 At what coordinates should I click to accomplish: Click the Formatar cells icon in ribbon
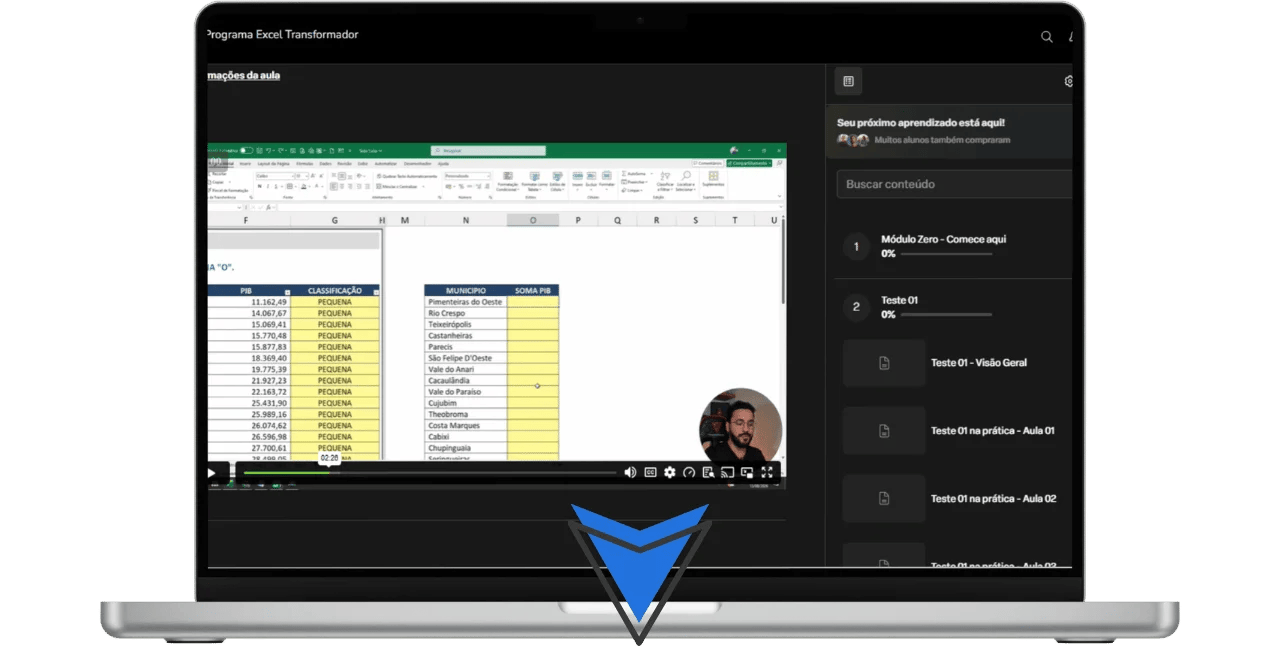click(607, 180)
